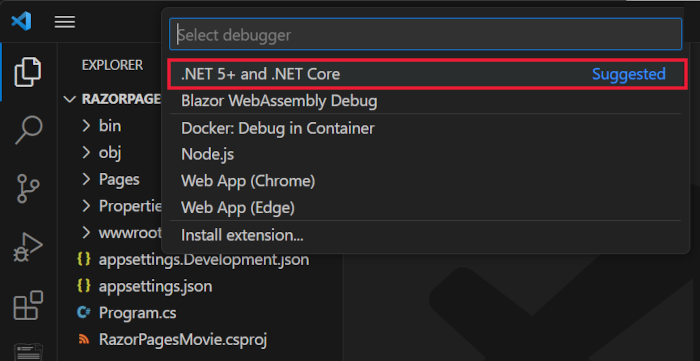Viewport: 700px width, 361px height.
Task: Click the Select debugger input field
Action: click(425, 34)
